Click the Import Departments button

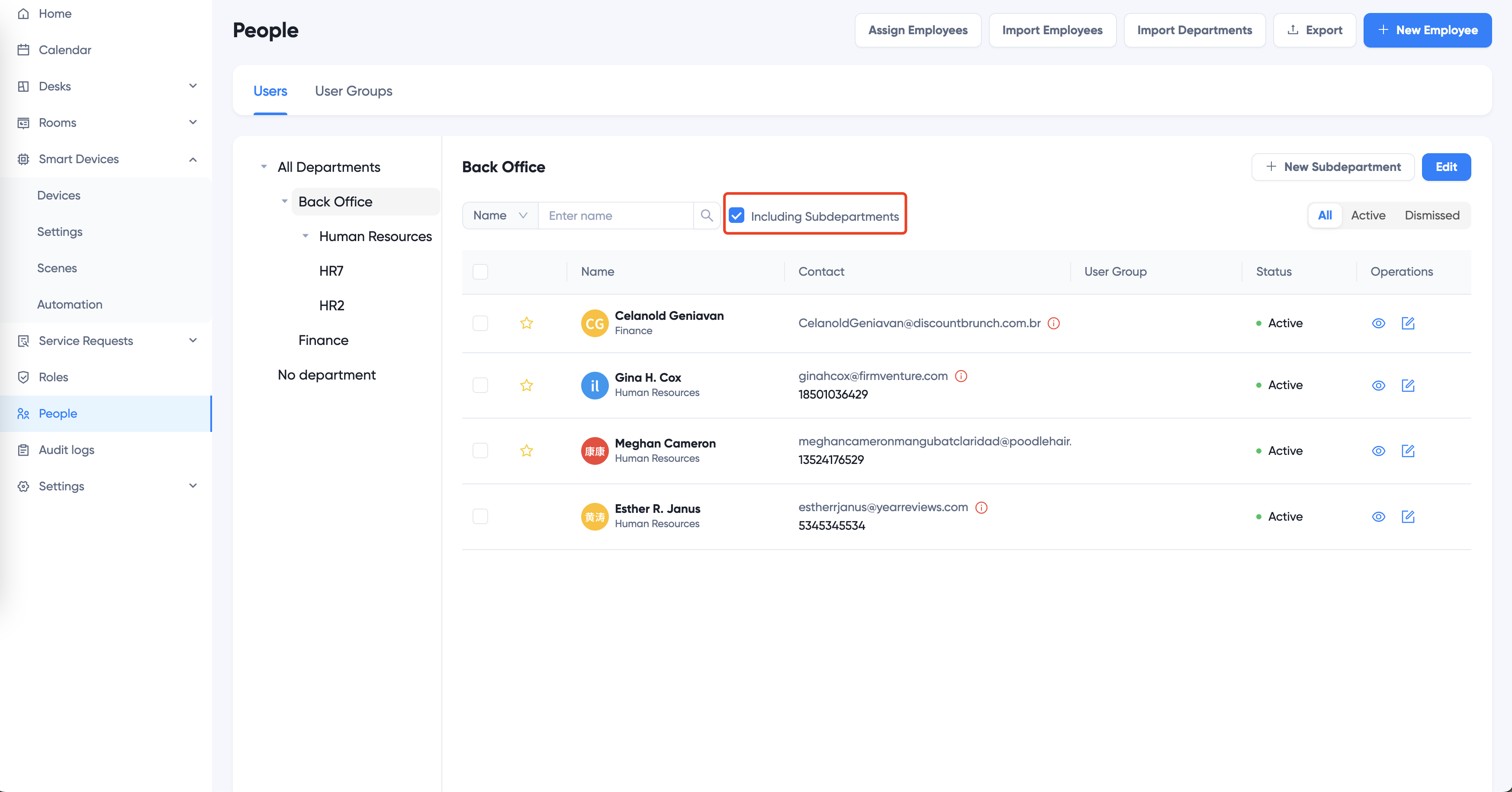[1194, 30]
